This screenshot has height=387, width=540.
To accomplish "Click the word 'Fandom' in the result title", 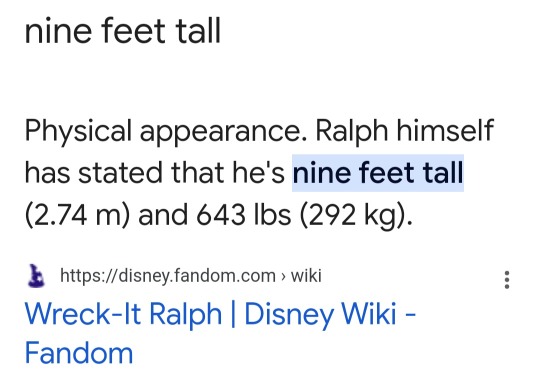I will point(79,353).
